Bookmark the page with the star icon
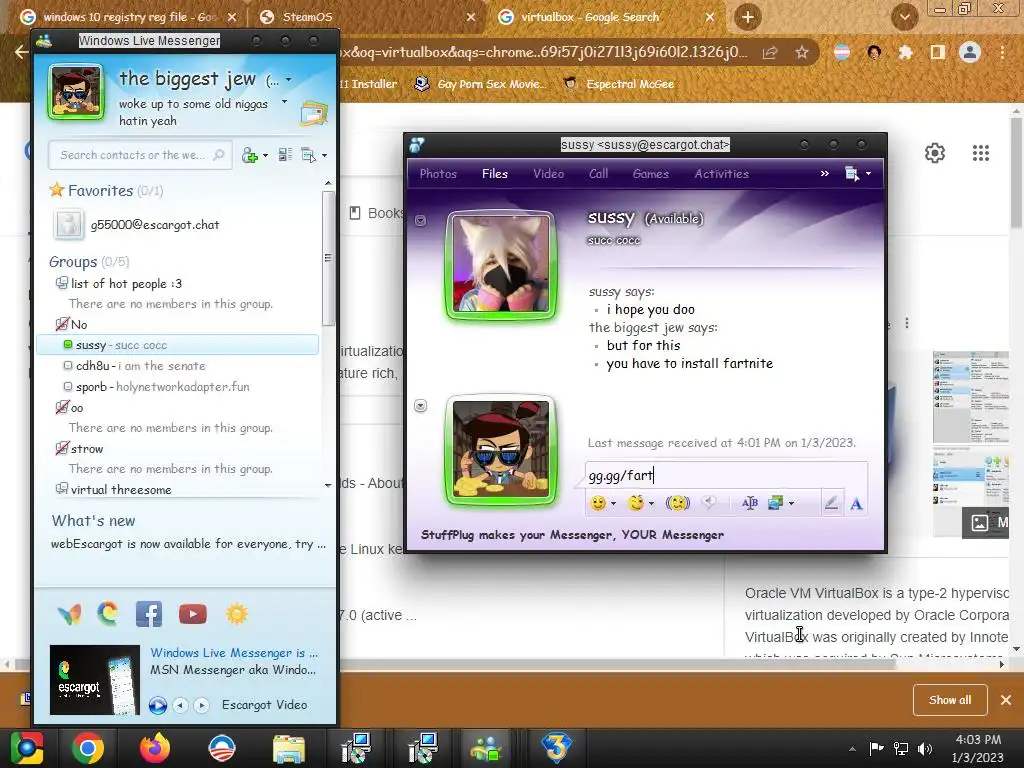This screenshot has height=768, width=1024. pos(802,52)
